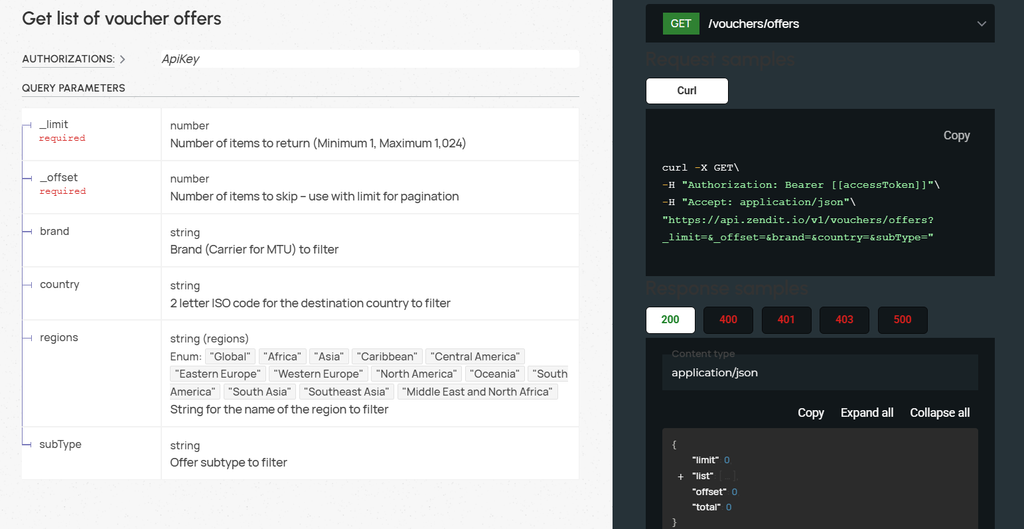Click the "South Asia" enum value
Viewport: 1024px width, 529px height.
click(260, 392)
